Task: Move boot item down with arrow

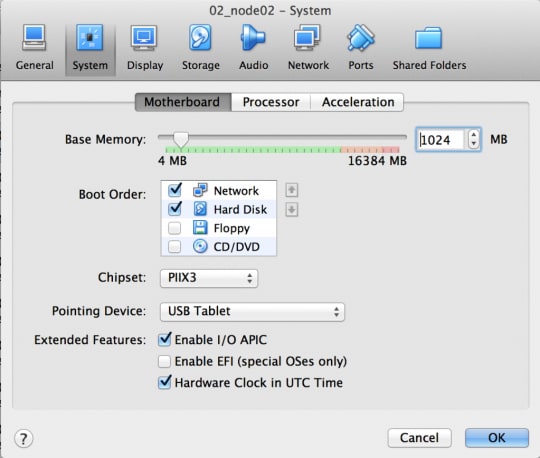Action: pyautogui.click(x=292, y=209)
